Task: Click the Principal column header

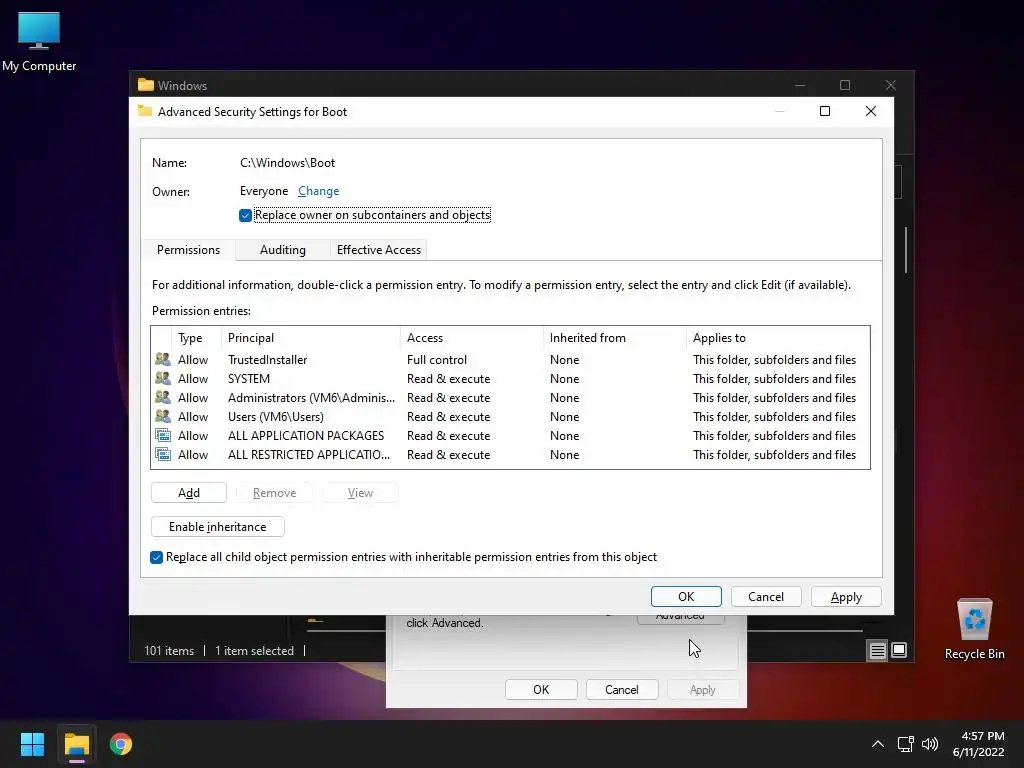Action: coord(311,338)
